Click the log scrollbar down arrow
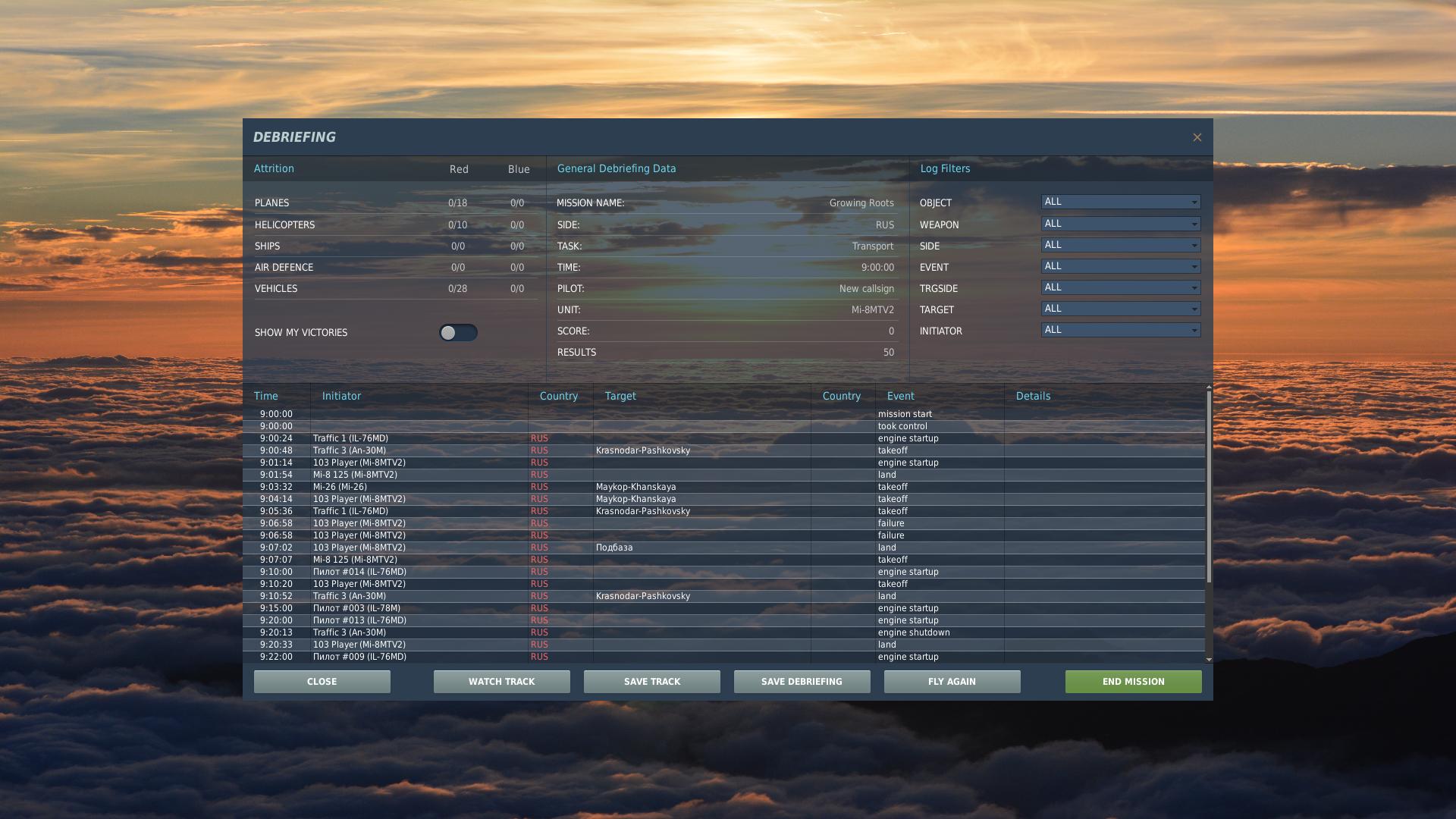1456x819 pixels. coord(1209,660)
